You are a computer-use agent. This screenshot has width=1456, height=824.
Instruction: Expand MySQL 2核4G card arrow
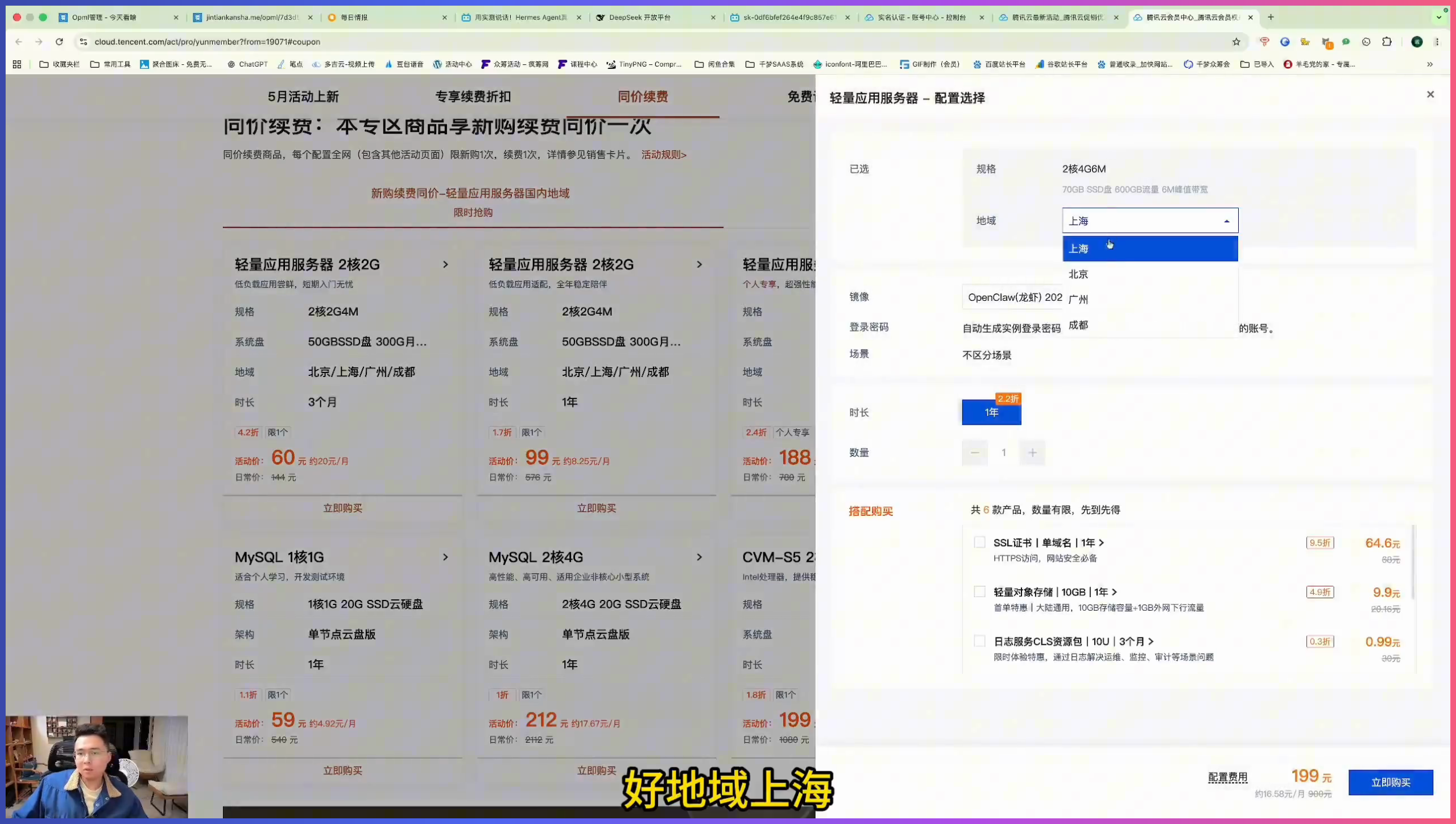(699, 557)
